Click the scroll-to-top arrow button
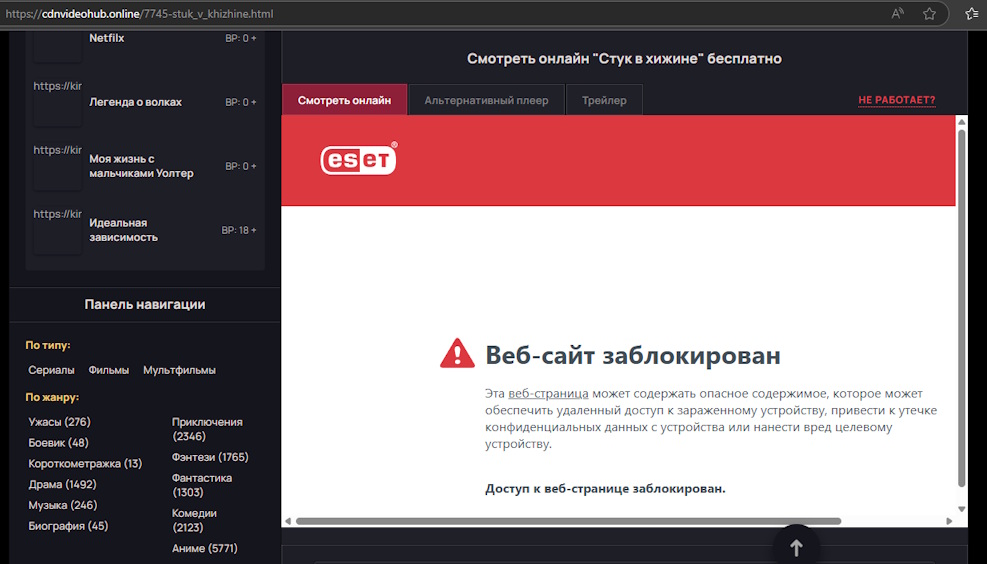The image size is (987, 564). coord(796,546)
